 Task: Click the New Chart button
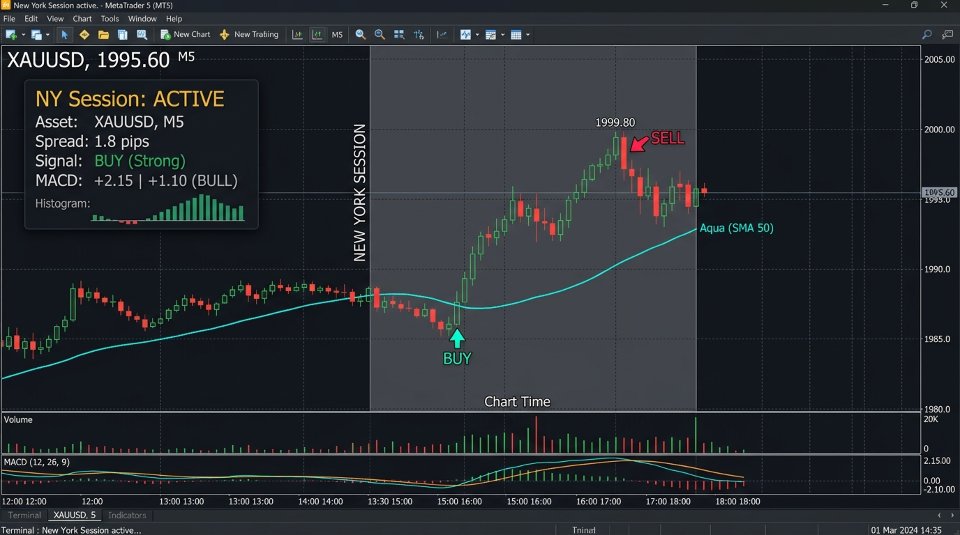point(185,35)
